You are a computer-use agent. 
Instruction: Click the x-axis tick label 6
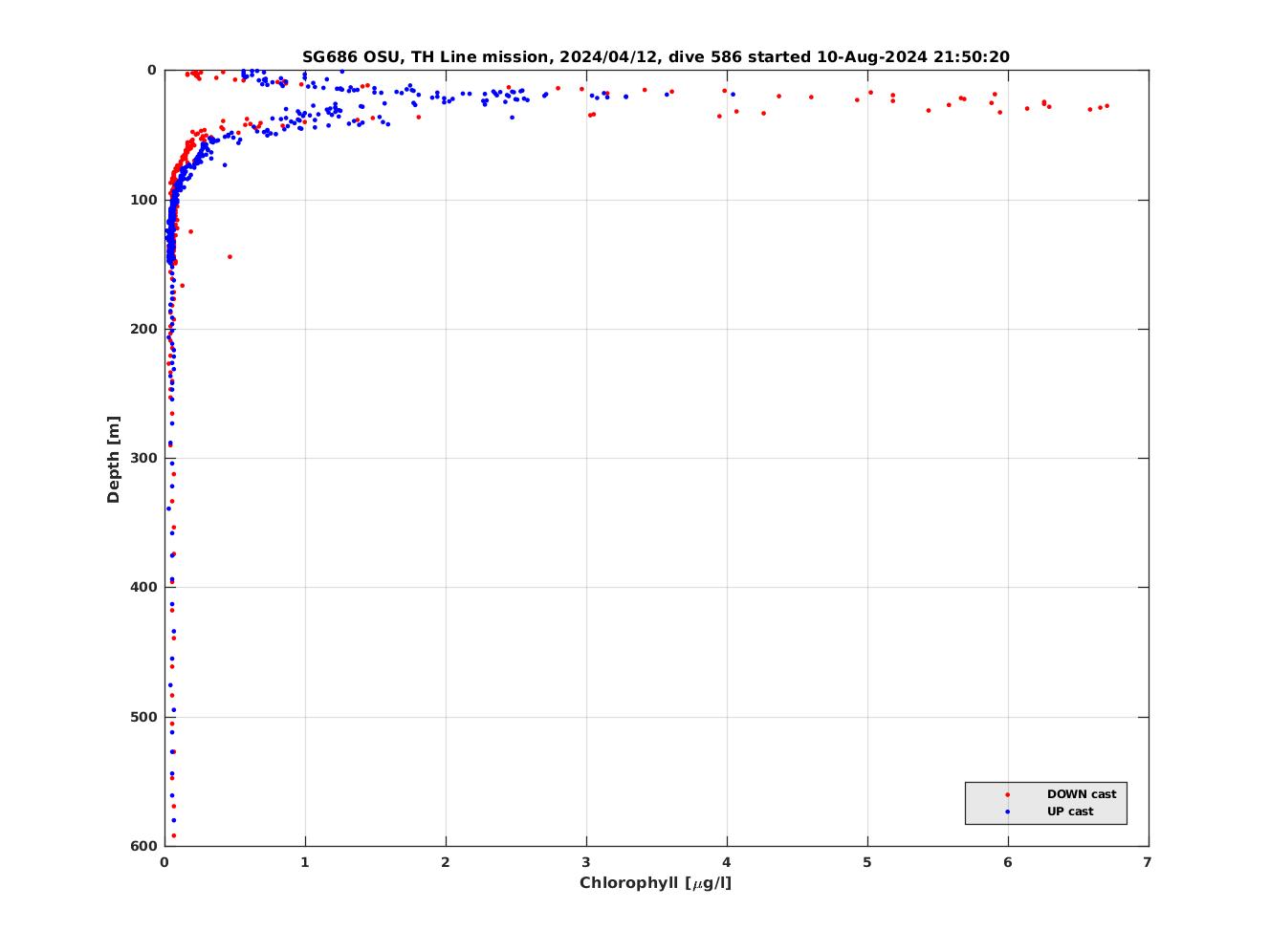tap(1008, 862)
